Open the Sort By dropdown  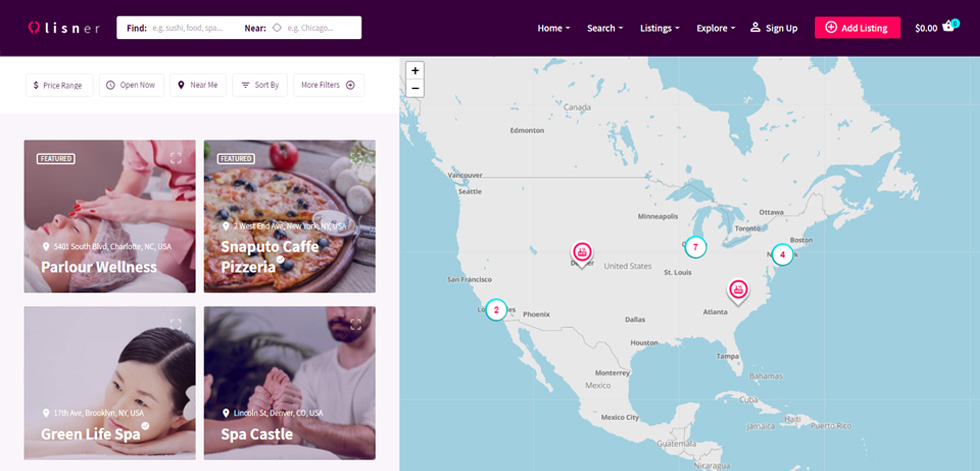click(x=261, y=85)
